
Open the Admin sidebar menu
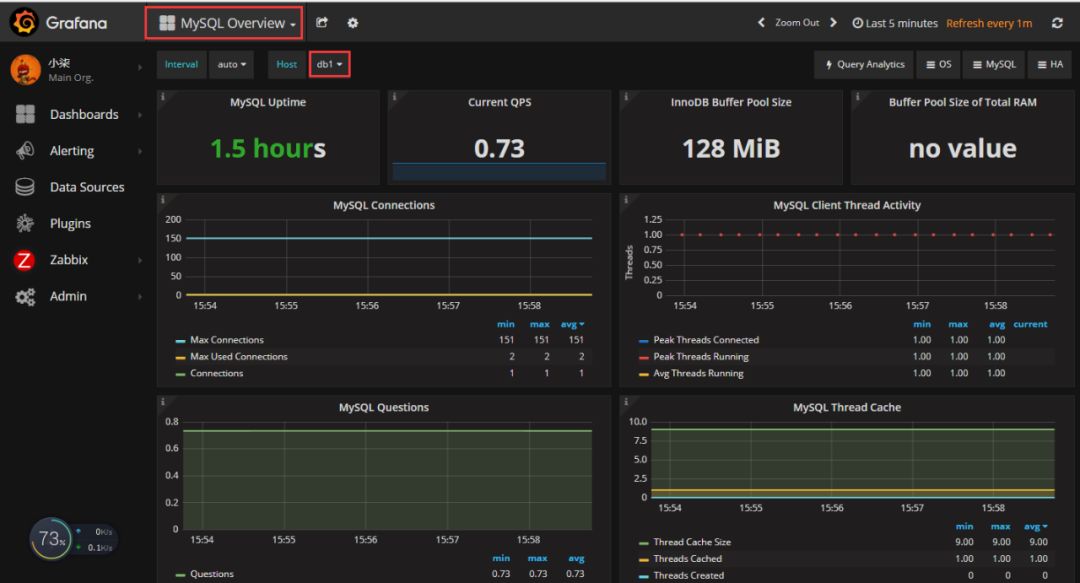(68, 296)
